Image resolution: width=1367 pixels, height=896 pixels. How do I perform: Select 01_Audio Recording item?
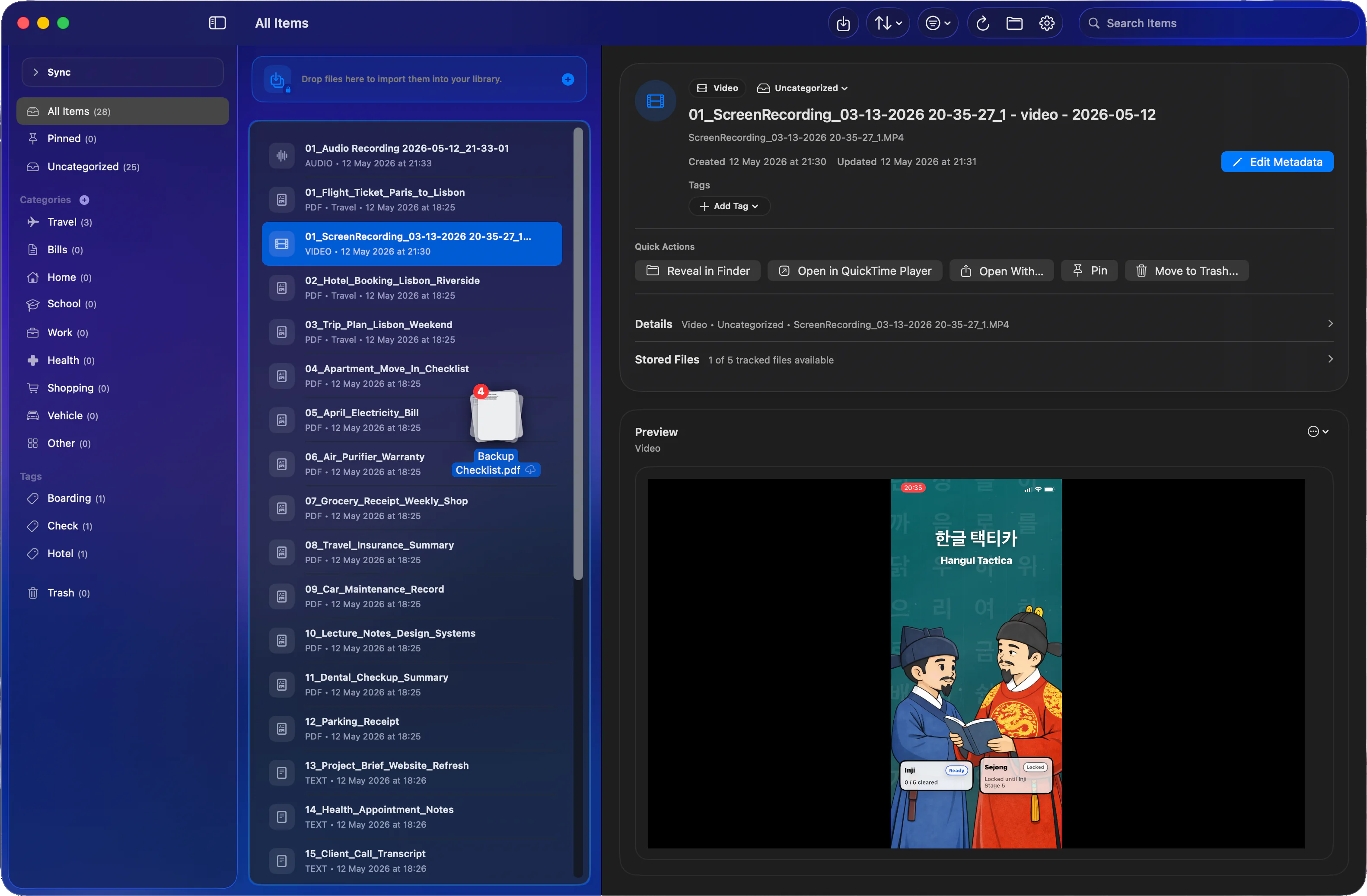point(412,156)
